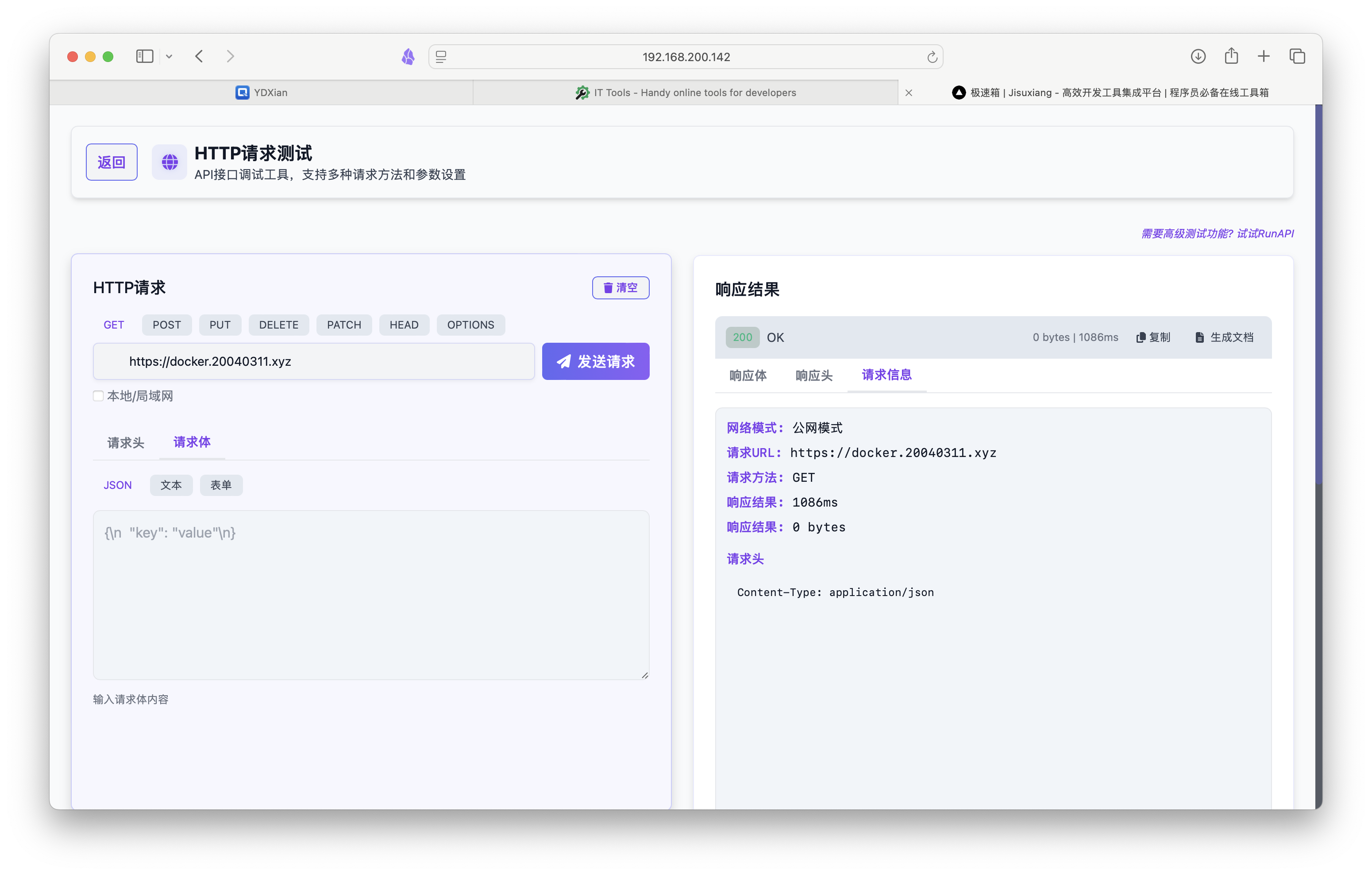Image resolution: width=1372 pixels, height=875 pixels.
Task: Choose the 文本 body type
Action: [x=171, y=485]
